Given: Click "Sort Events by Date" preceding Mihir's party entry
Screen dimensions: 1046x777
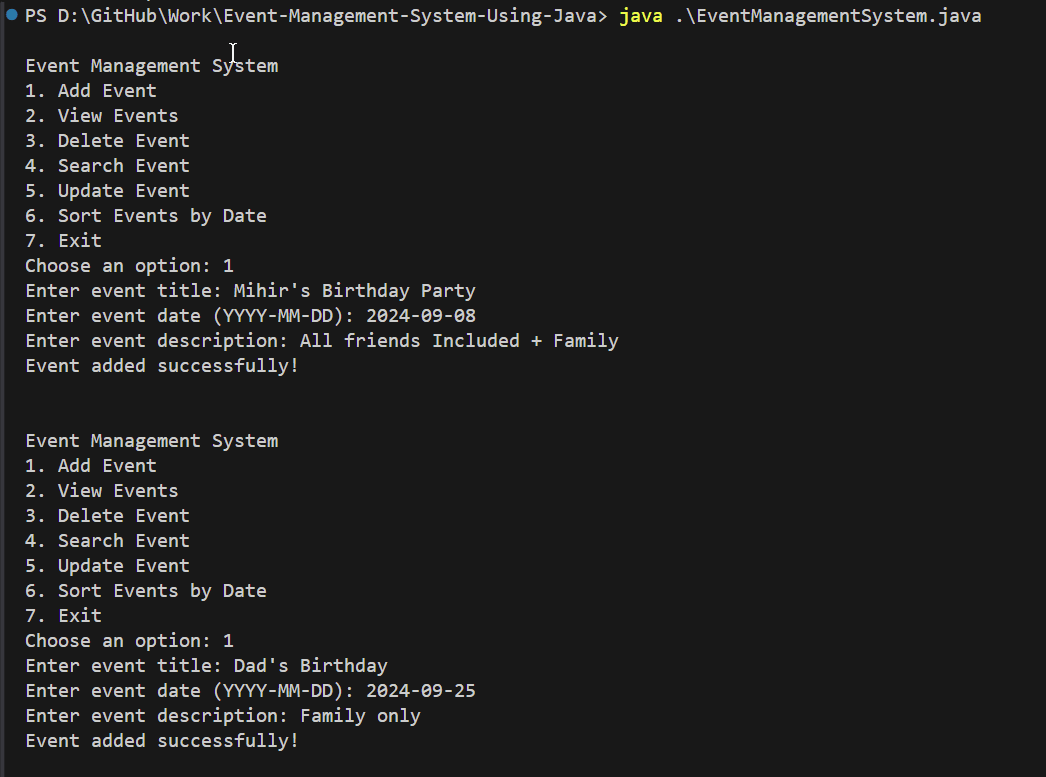Looking at the screenshot, I should (x=161, y=216).
